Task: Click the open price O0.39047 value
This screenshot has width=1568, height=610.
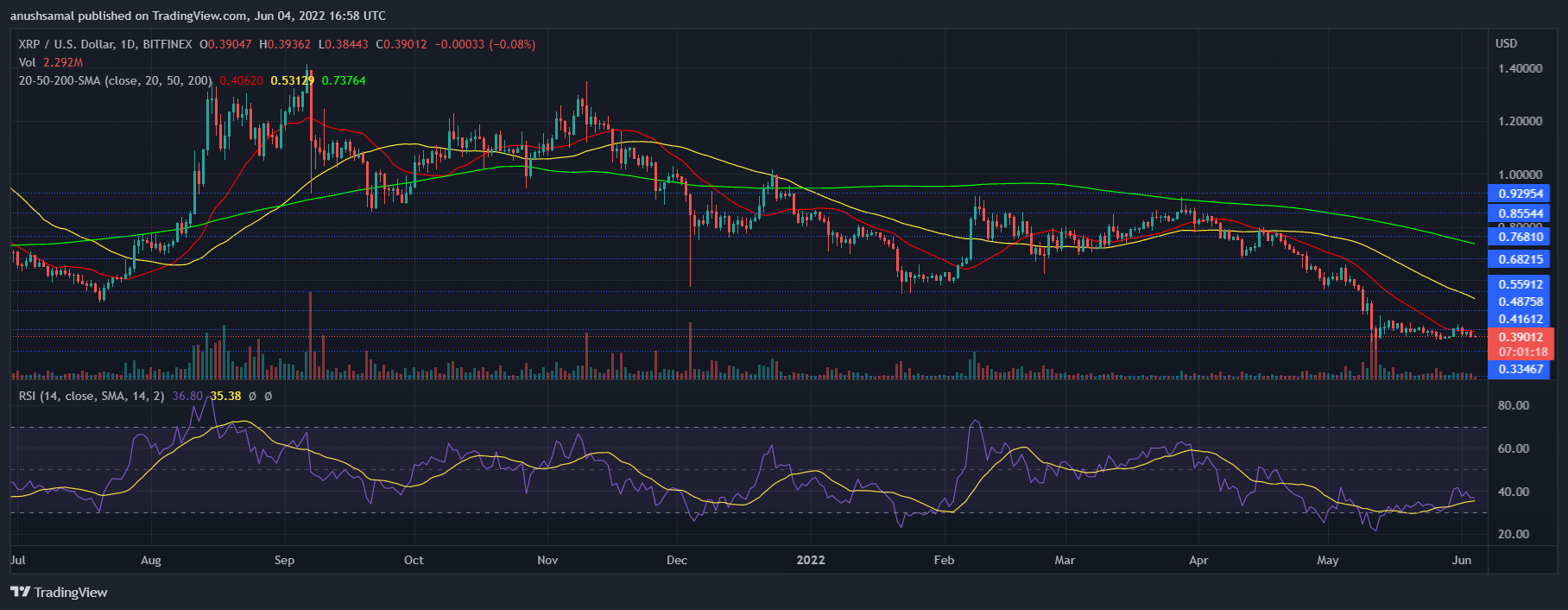Action: (x=226, y=44)
